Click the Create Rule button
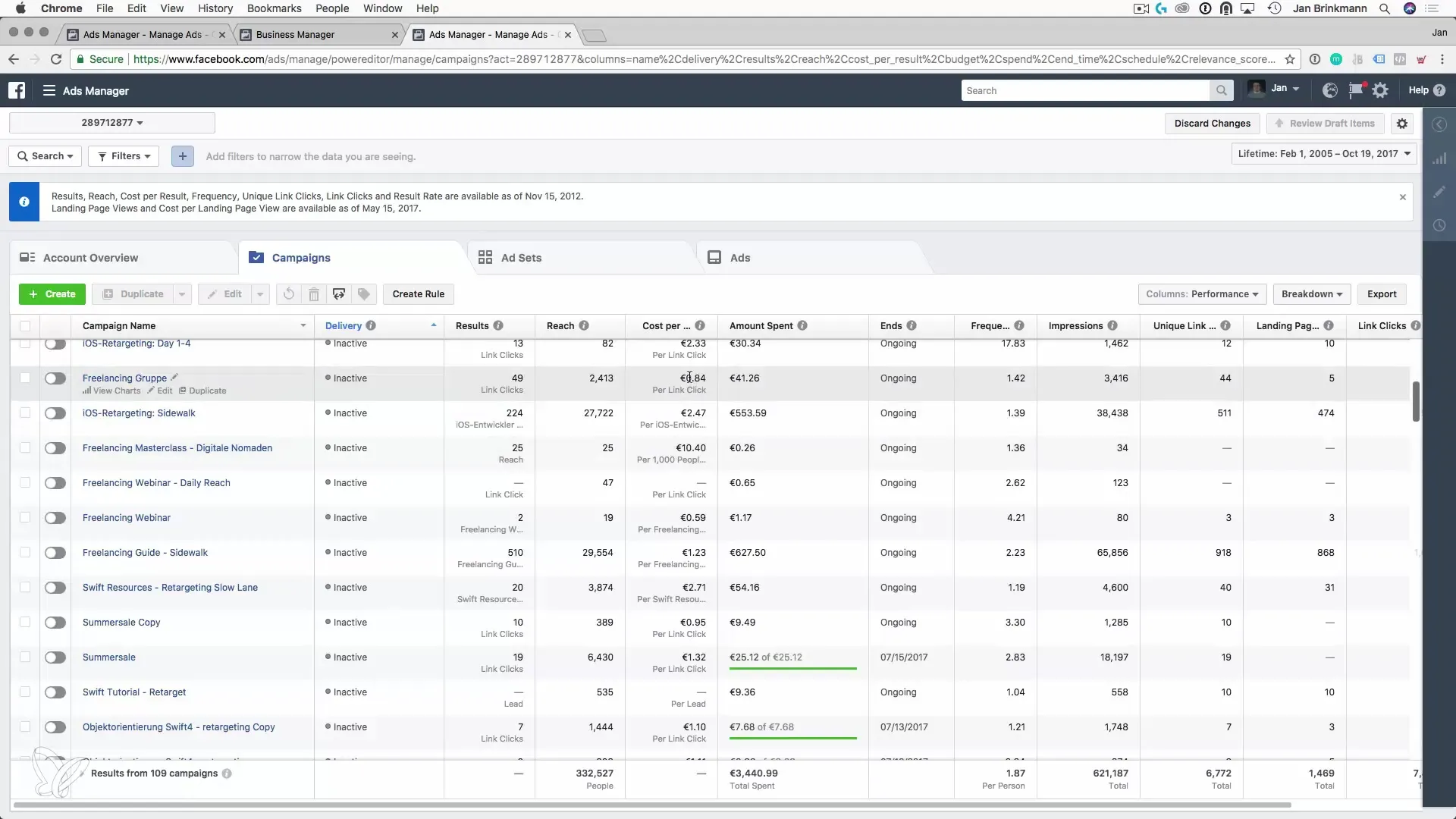Viewport: 1456px width, 819px height. [419, 294]
